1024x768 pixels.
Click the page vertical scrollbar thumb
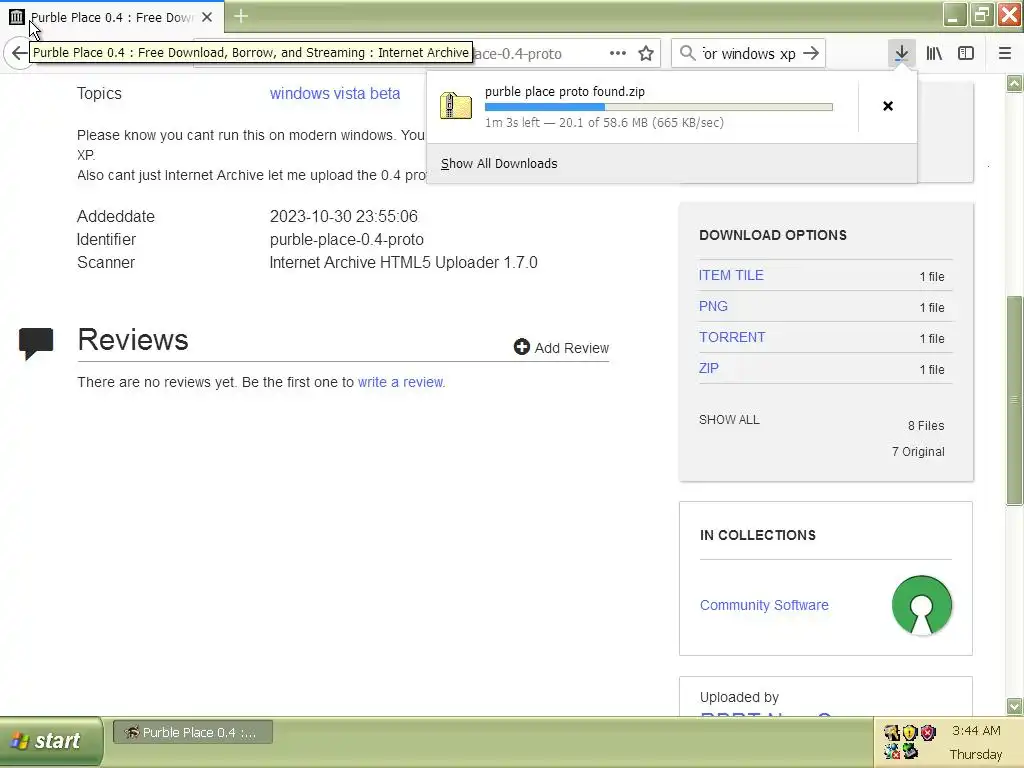1014,400
